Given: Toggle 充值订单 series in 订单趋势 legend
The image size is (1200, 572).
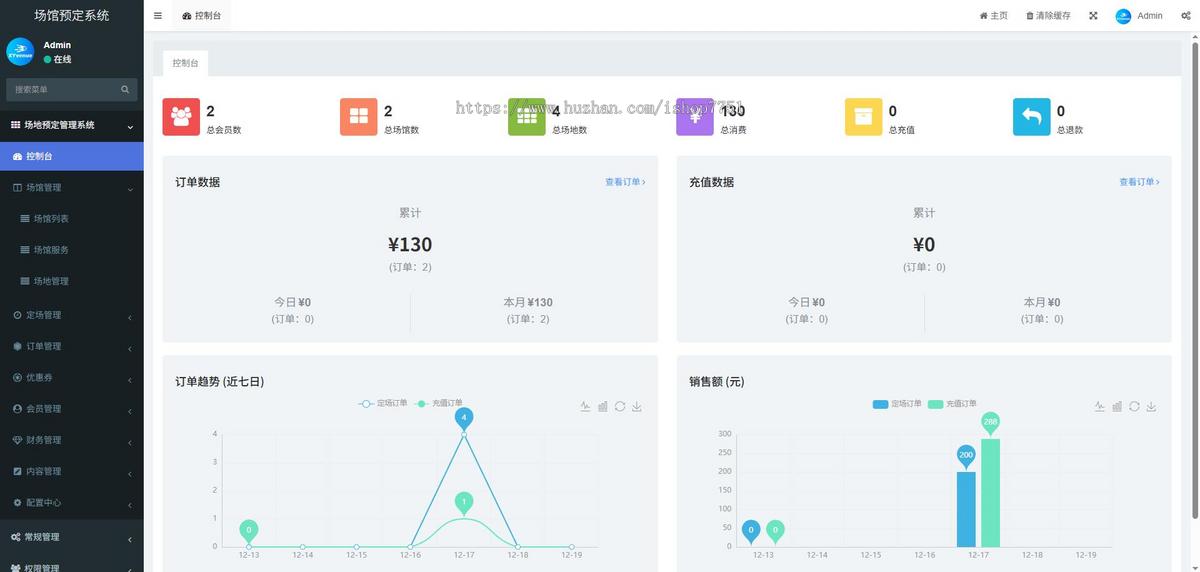Looking at the screenshot, I should coord(439,404).
